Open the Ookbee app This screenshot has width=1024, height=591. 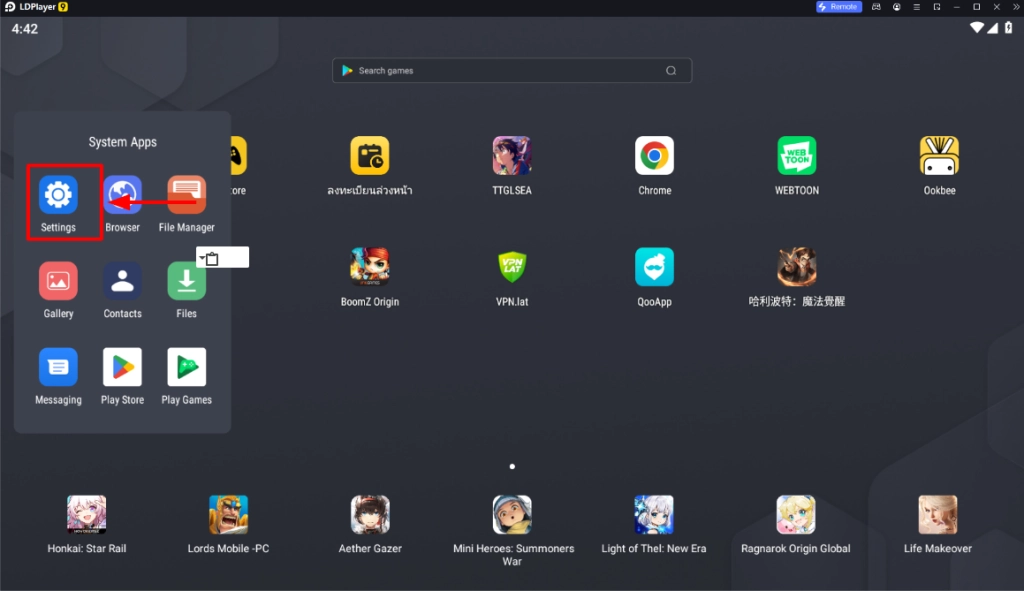tap(939, 155)
